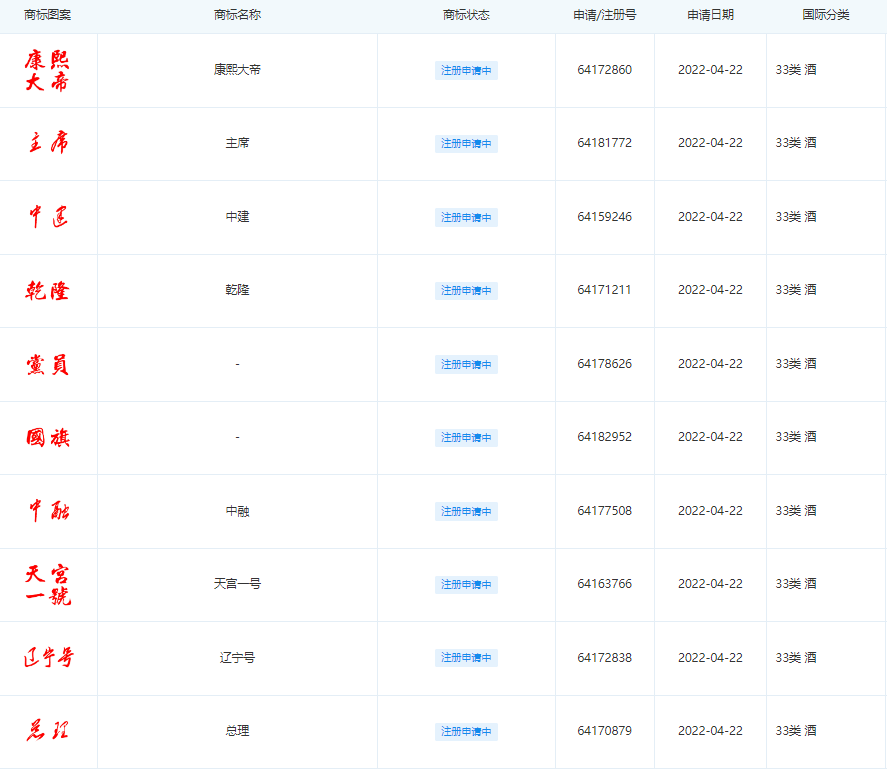887x772 pixels.
Task: View the 辽宁号 trademark image
Action: click(49, 657)
